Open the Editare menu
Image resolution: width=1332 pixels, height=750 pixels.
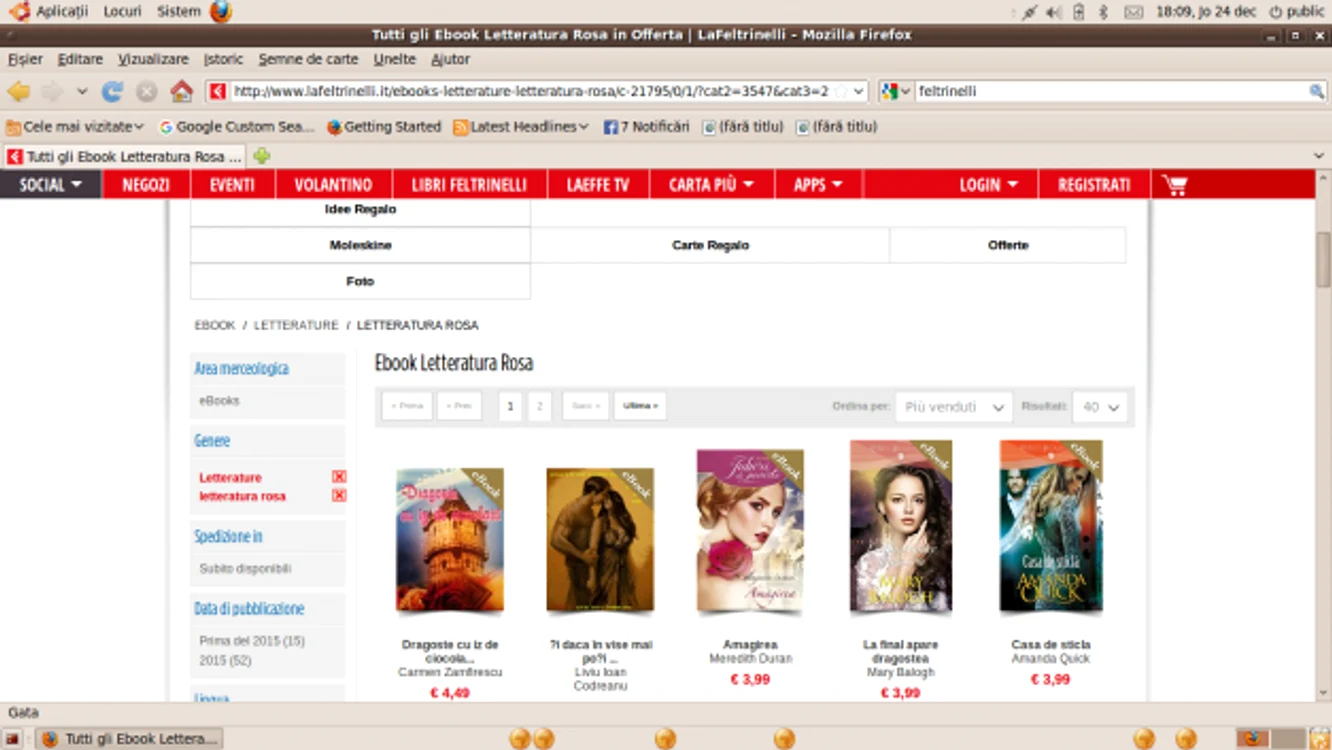pos(80,59)
